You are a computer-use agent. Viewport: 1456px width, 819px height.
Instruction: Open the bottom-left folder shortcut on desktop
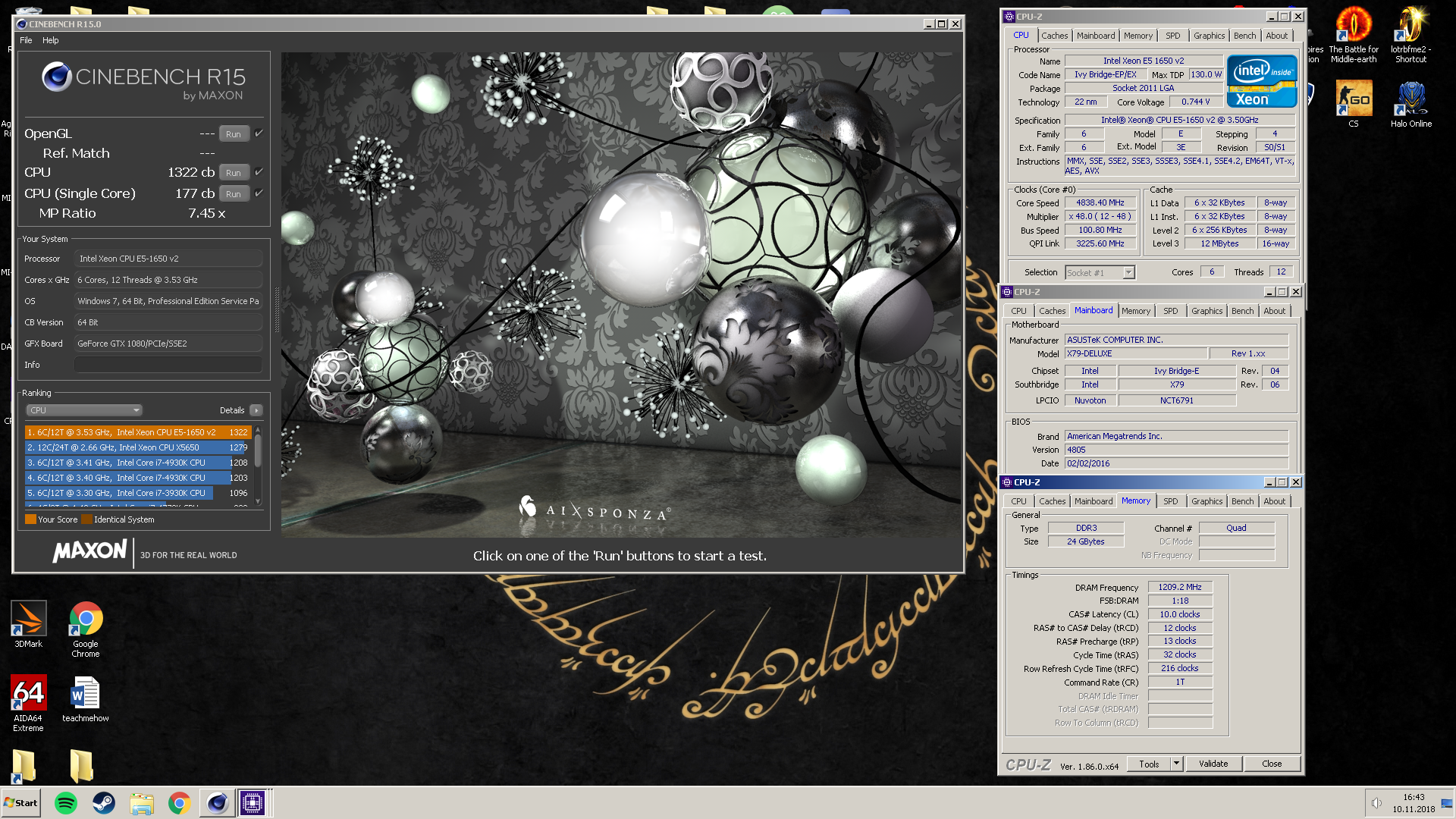(x=24, y=765)
